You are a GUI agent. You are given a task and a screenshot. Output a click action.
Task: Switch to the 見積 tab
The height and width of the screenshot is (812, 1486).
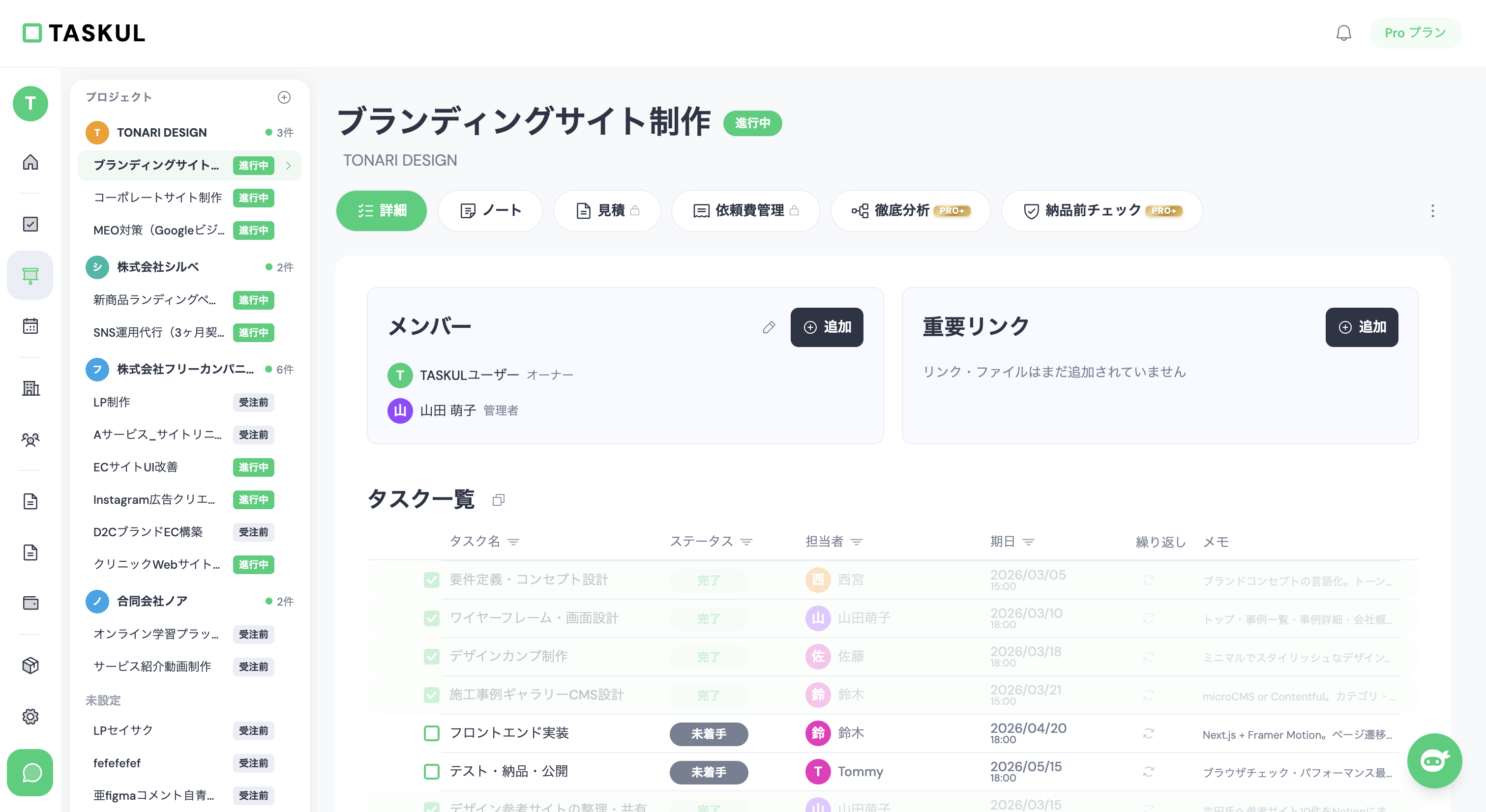[x=607, y=210]
